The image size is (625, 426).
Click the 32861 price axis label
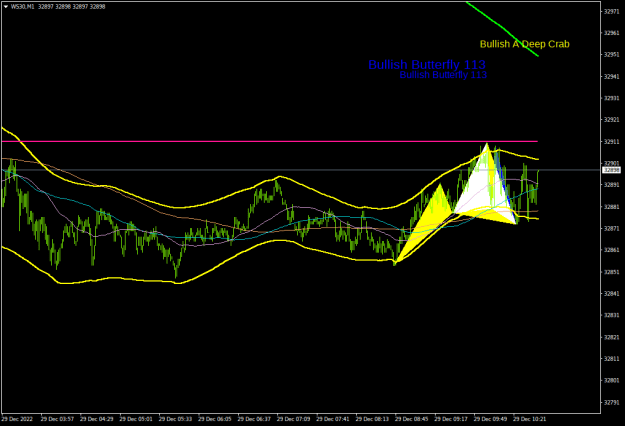[611, 250]
